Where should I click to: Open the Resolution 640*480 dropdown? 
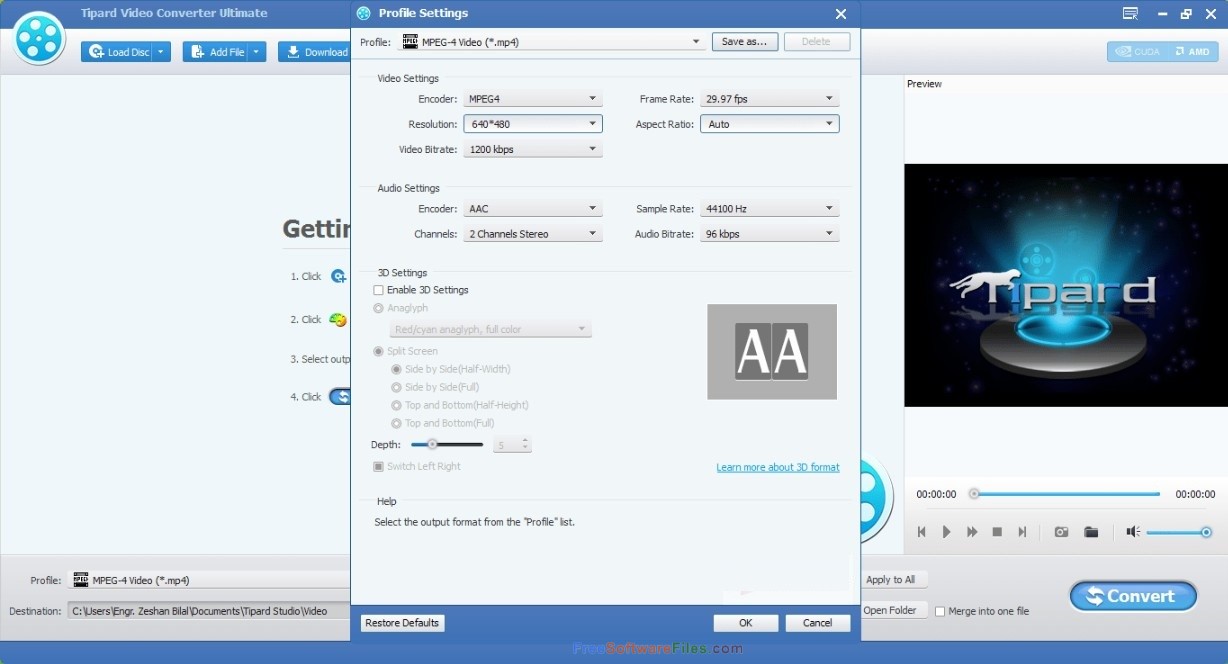point(533,124)
